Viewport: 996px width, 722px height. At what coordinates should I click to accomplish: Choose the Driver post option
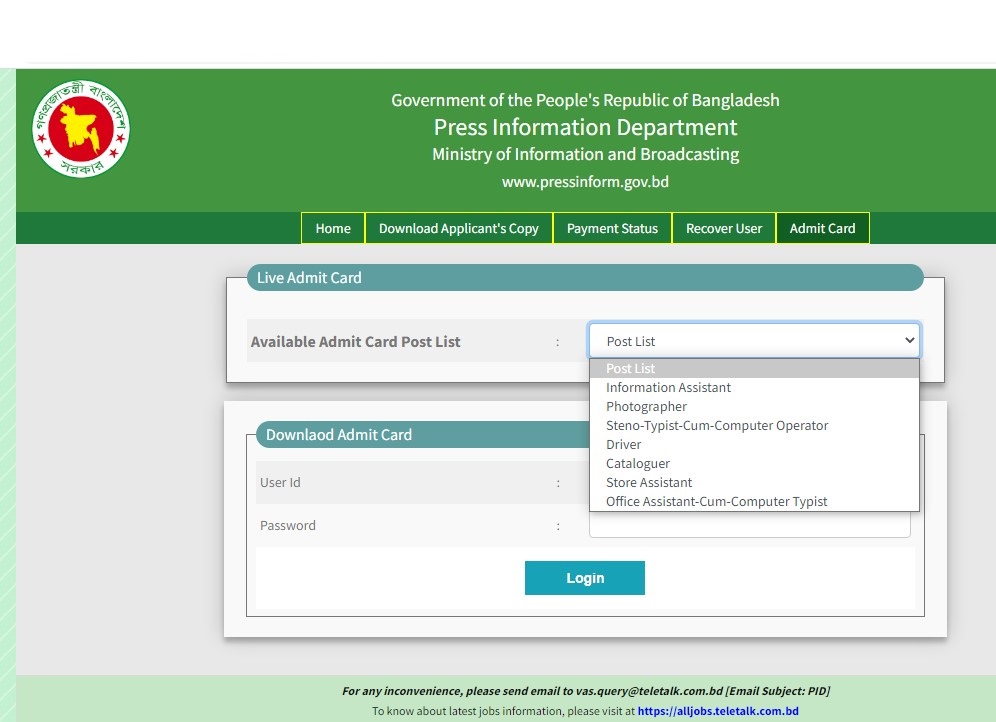(x=623, y=445)
